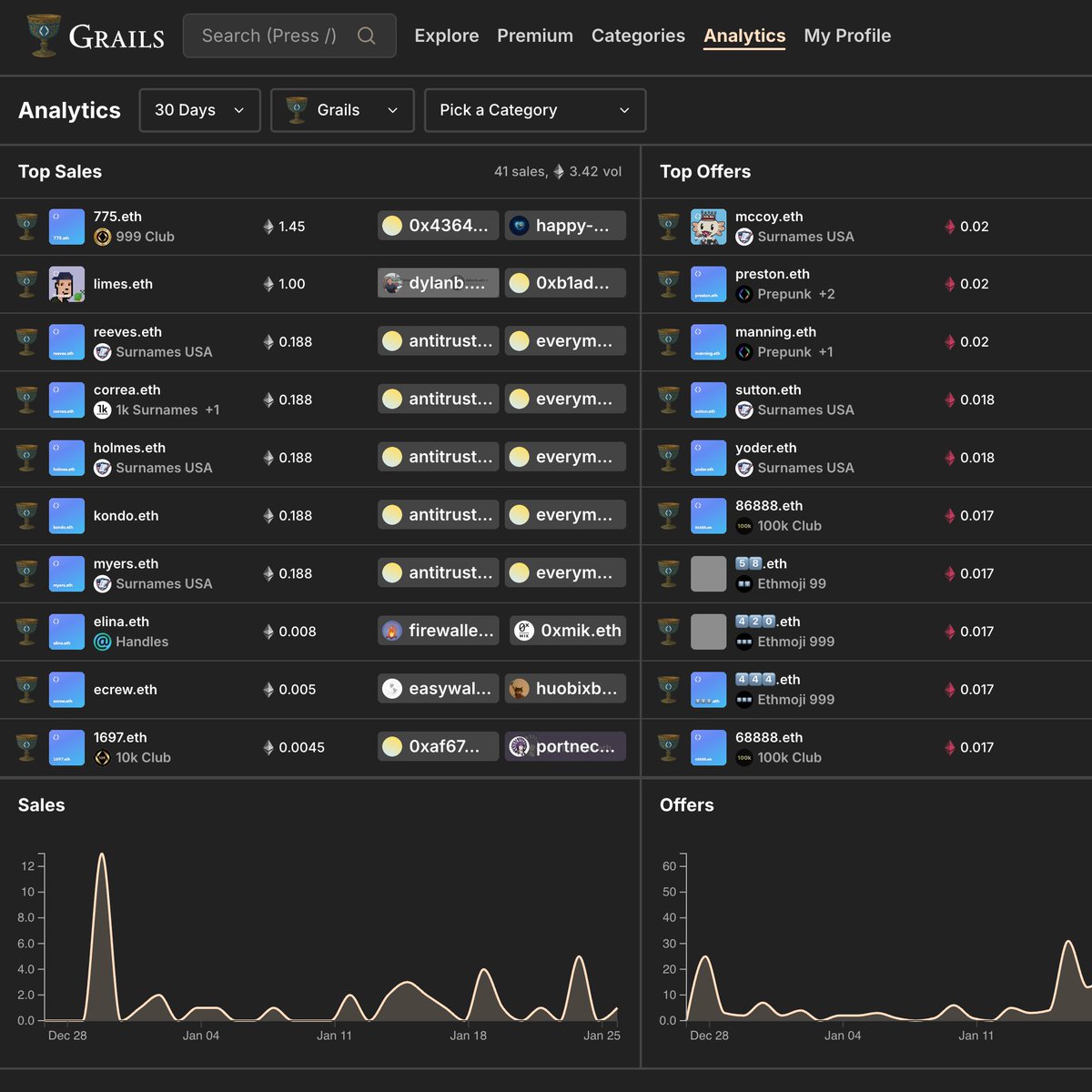Click the Prepunk icon next to preston.eth
Screen dimensions: 1092x1092
743,294
